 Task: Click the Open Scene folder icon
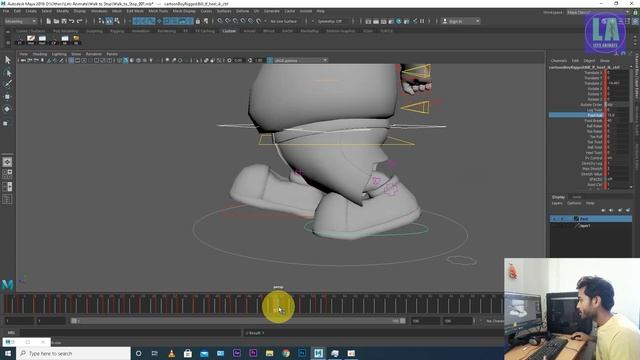pyautogui.click(x=56, y=21)
